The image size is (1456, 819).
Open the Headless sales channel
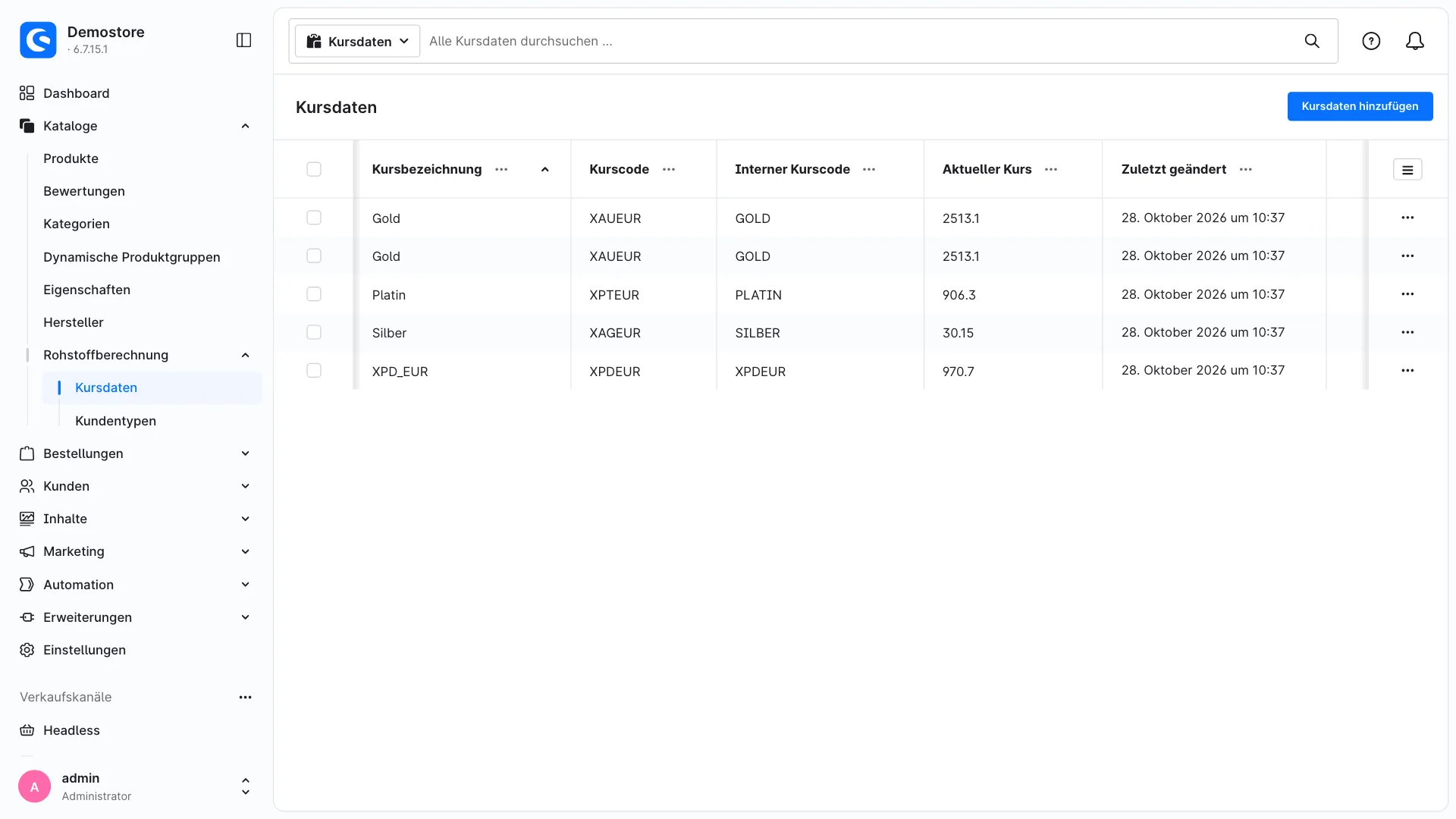click(x=71, y=730)
